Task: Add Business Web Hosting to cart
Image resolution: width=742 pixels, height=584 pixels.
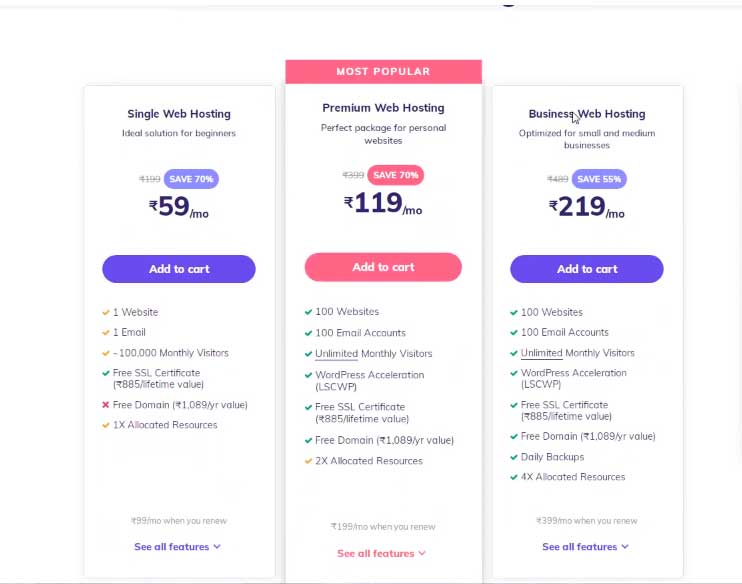Action: pyautogui.click(x=587, y=269)
